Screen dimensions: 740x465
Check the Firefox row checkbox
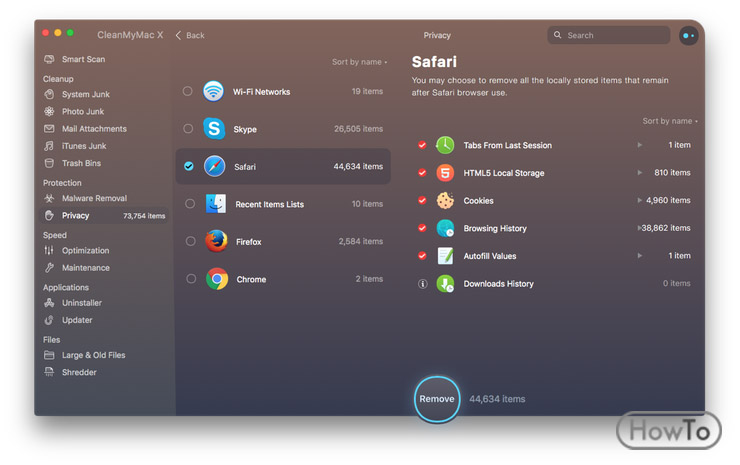[190, 241]
